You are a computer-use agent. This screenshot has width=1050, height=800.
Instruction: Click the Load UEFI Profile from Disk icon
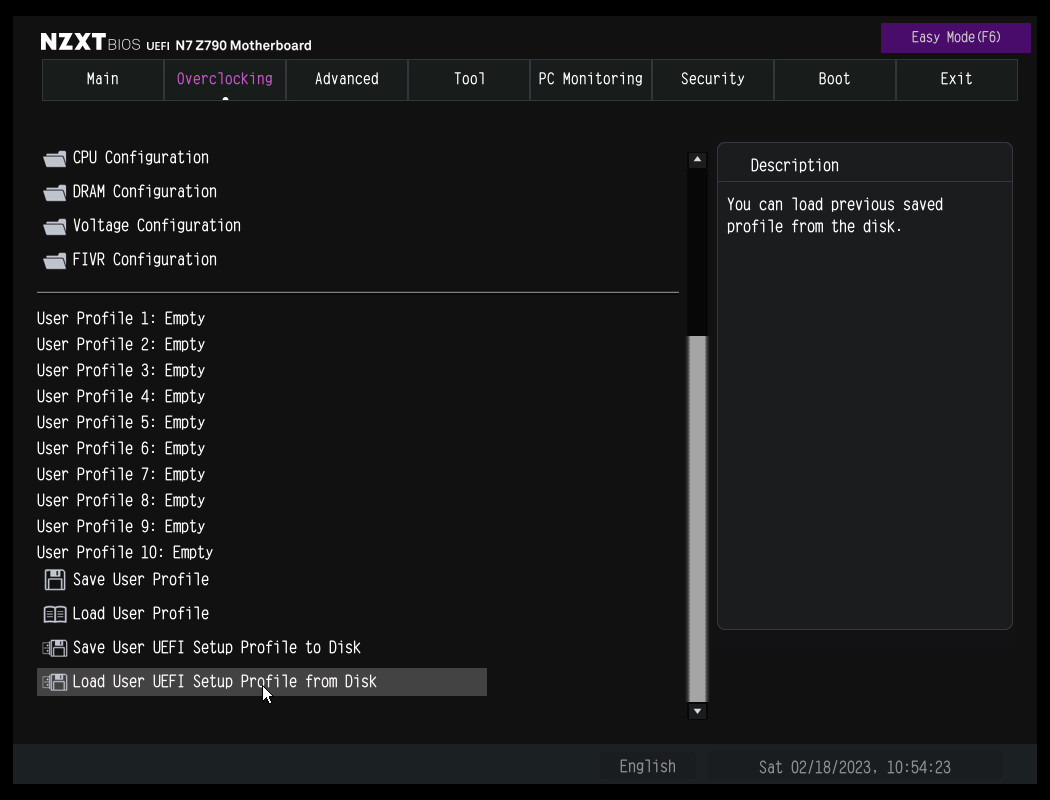55,682
